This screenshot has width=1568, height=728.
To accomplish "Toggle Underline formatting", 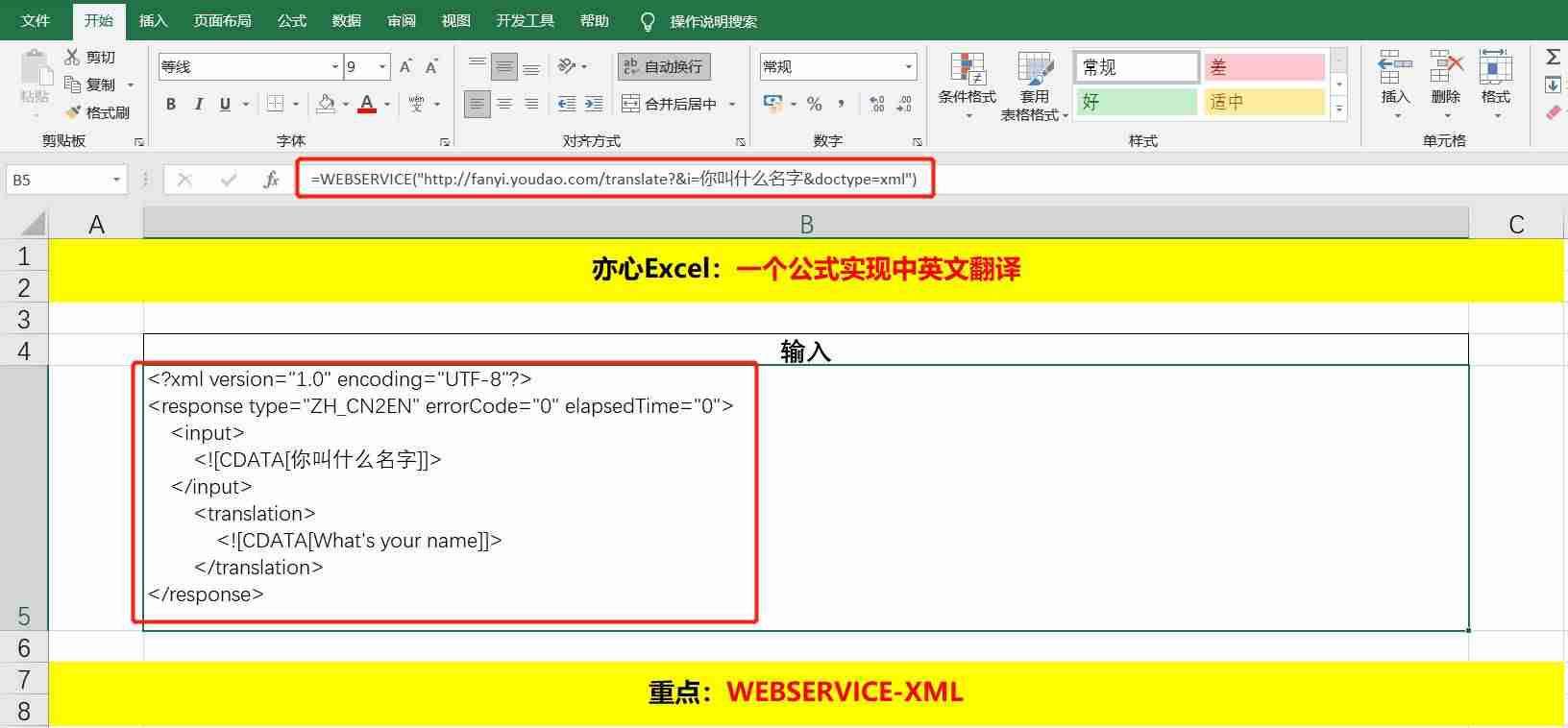I will click(x=225, y=104).
